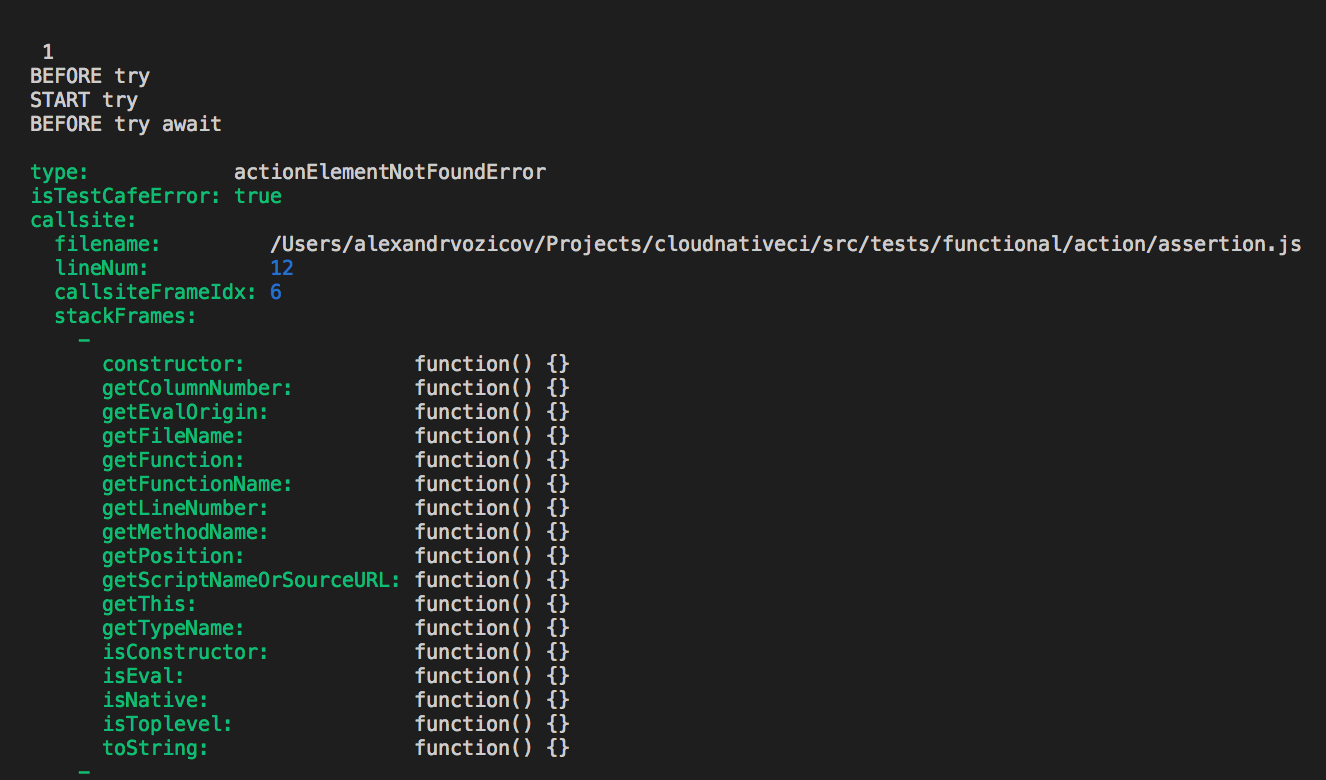Click the 'isConstructor:' key
The width and height of the screenshot is (1326, 780).
[185, 652]
